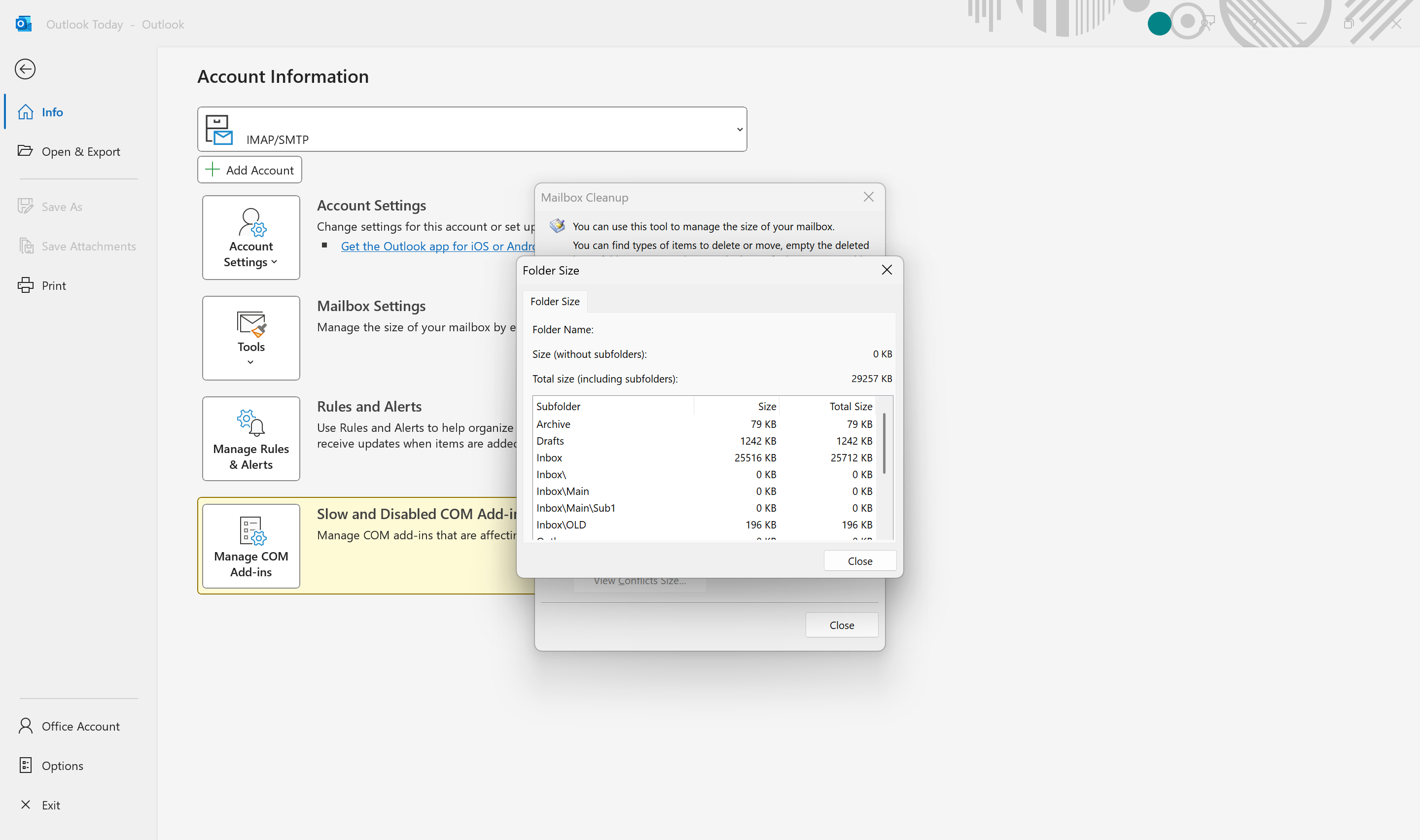Click the Outlook app icon in title bar
The height and width of the screenshot is (840, 1420).
click(x=24, y=24)
